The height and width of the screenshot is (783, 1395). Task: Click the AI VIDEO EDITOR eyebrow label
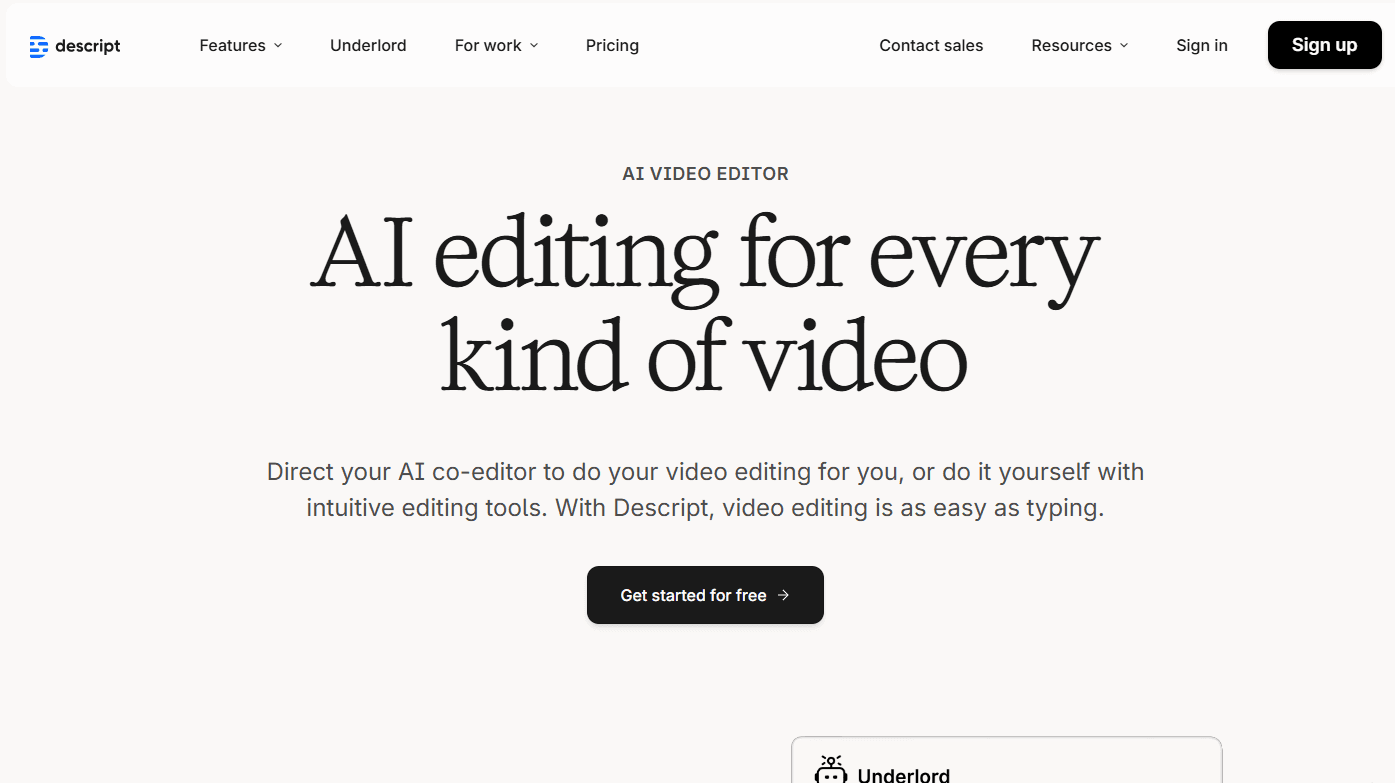[x=705, y=173]
